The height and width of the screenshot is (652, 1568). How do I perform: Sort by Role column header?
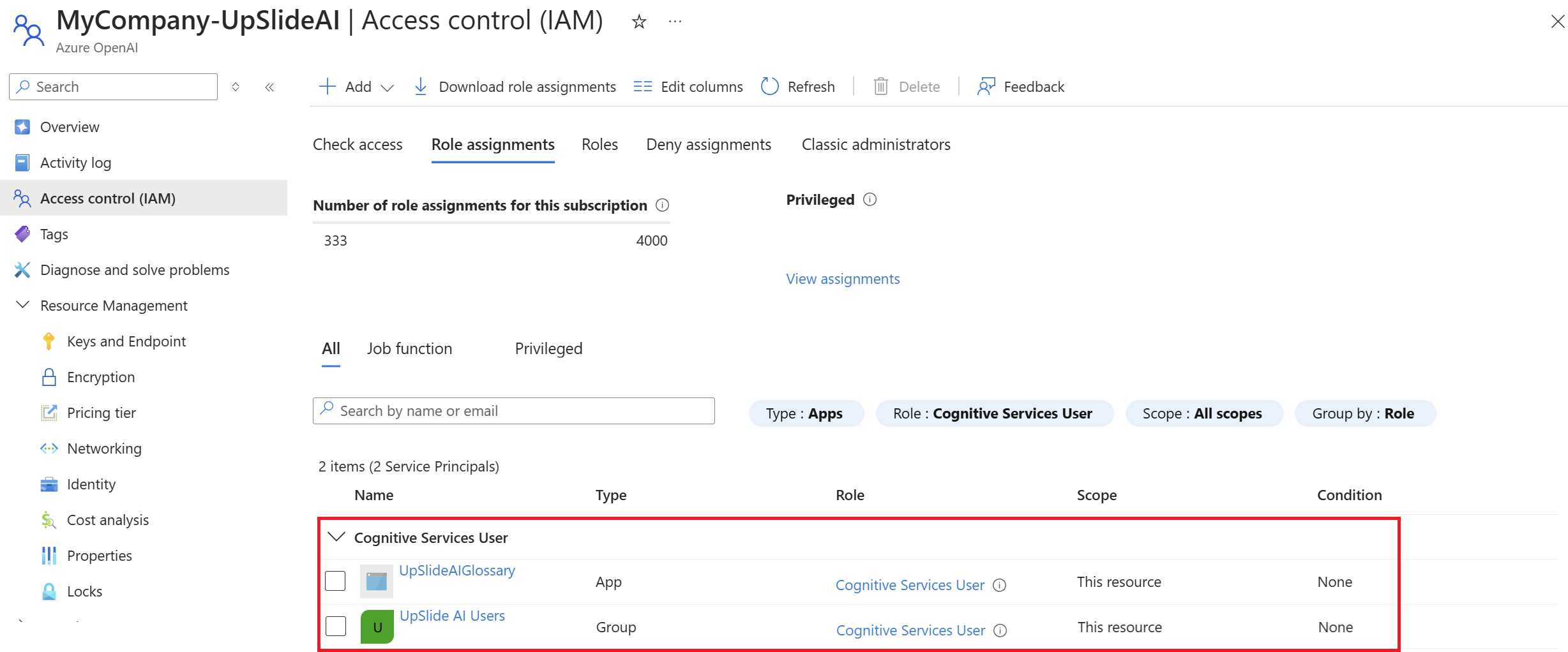850,495
